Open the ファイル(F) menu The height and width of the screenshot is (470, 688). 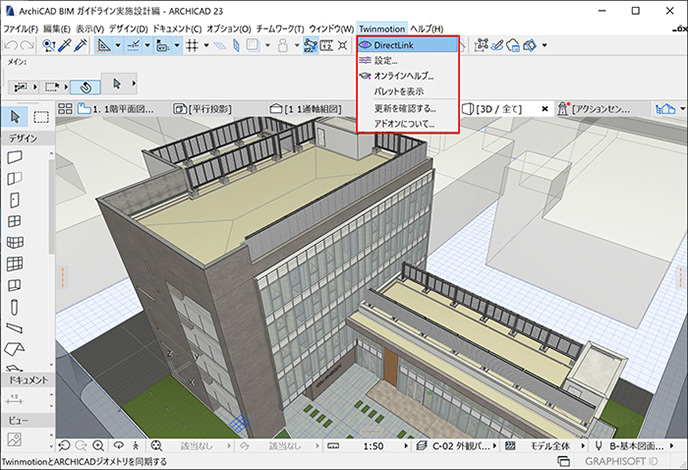(x=21, y=29)
